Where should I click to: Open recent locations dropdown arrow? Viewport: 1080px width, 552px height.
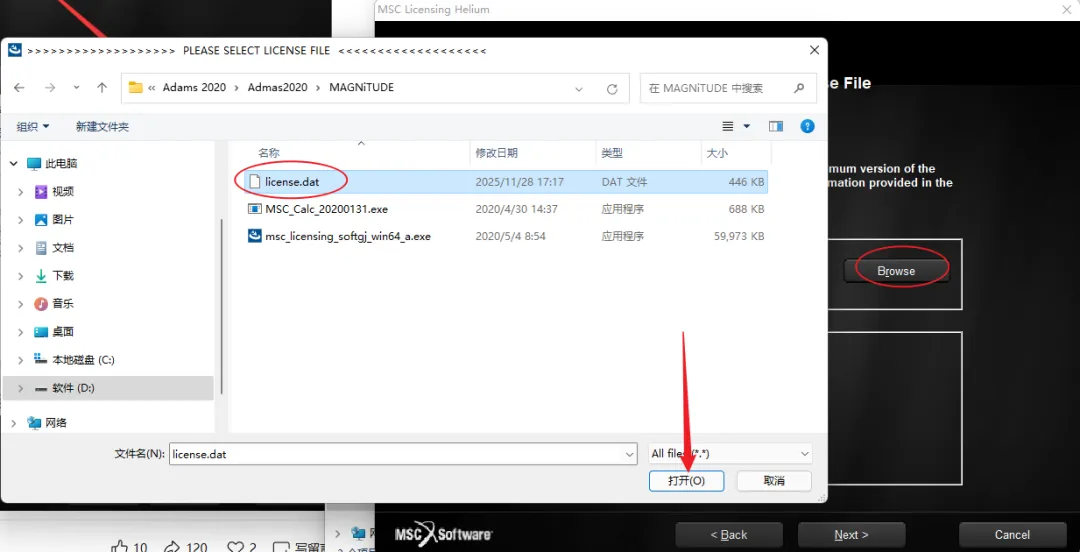coord(76,88)
